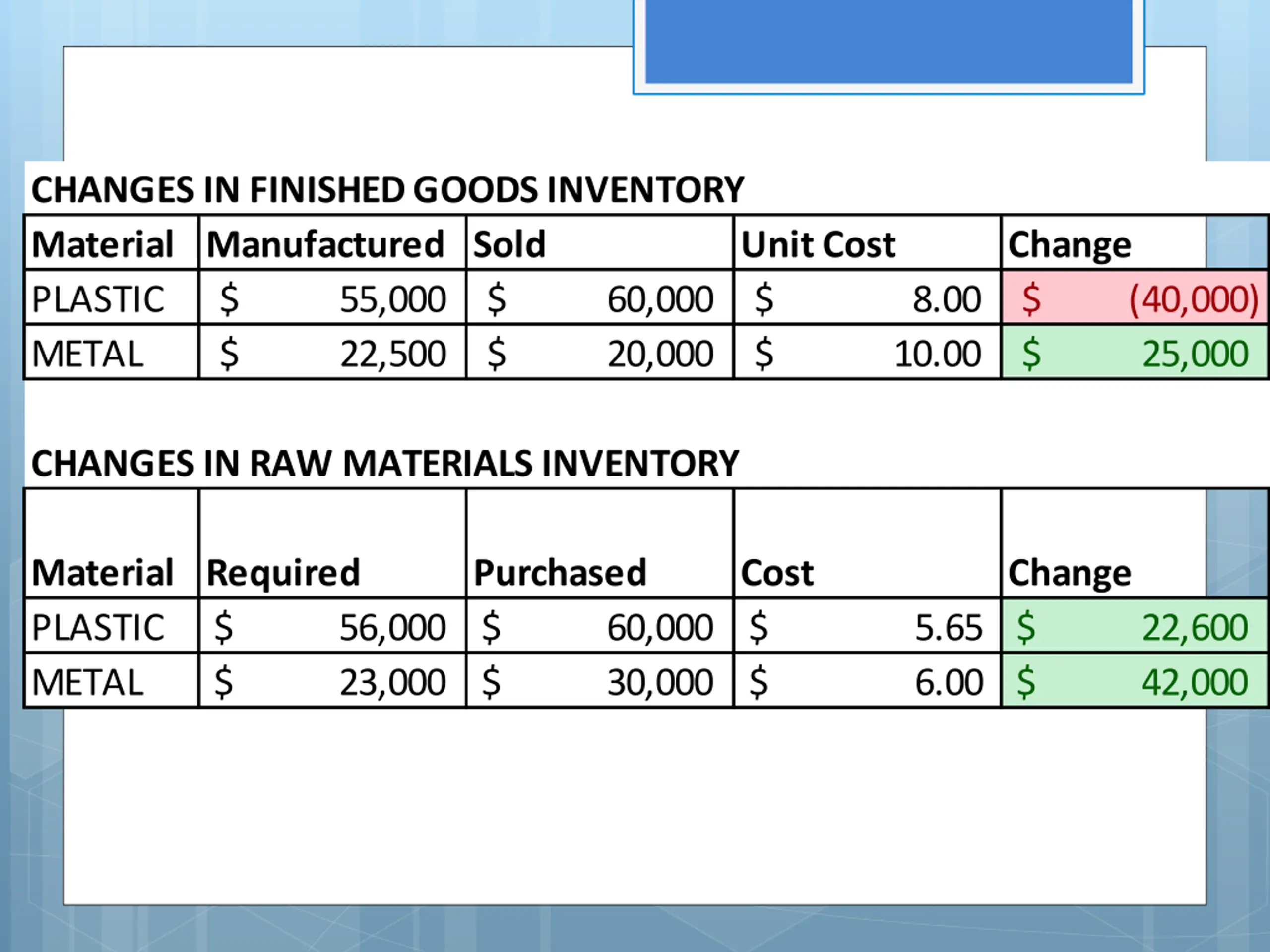Click the green 22,600 change cell
This screenshot has height=952, width=1270.
tap(1135, 626)
